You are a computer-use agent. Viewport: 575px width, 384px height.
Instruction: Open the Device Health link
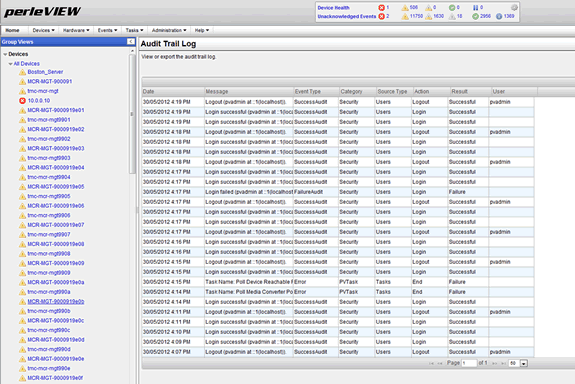coord(333,8)
